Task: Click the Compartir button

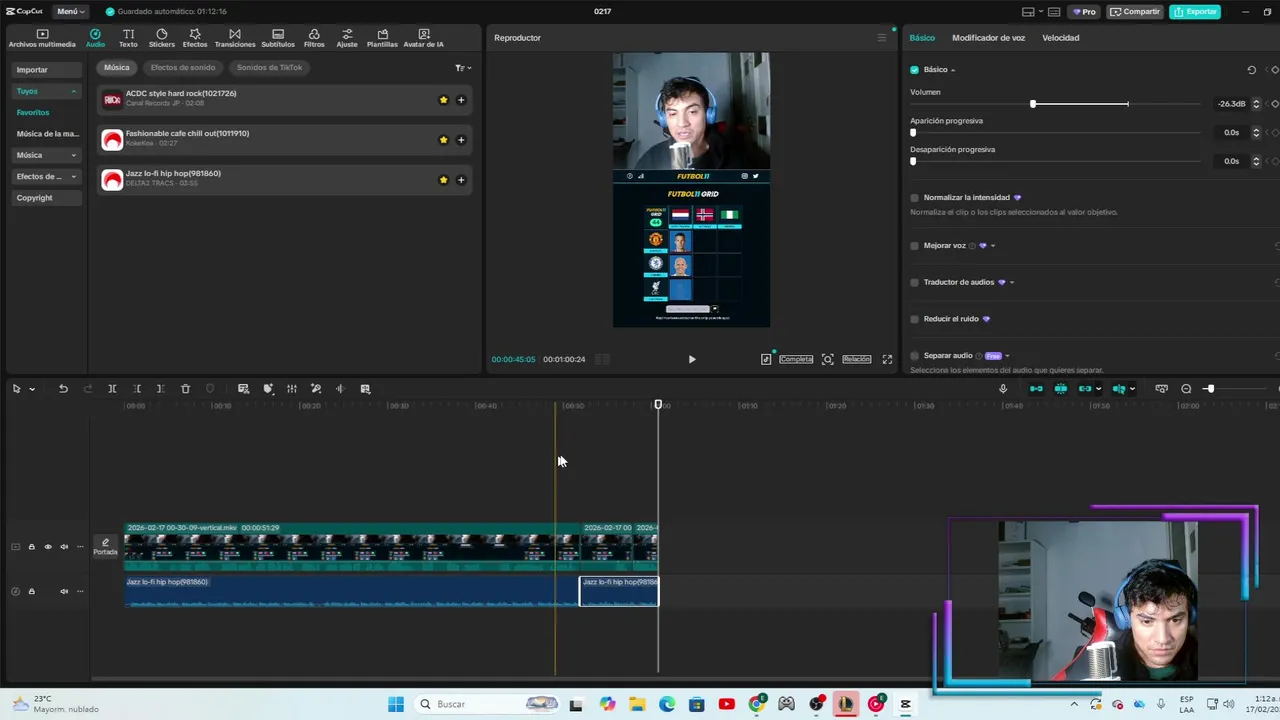Action: pyautogui.click(x=1135, y=12)
